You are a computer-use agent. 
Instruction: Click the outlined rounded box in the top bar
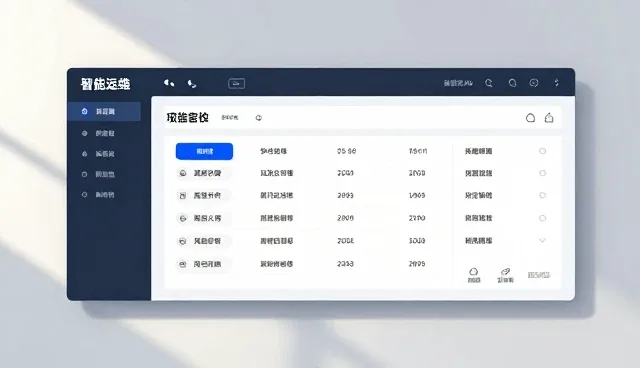point(236,84)
